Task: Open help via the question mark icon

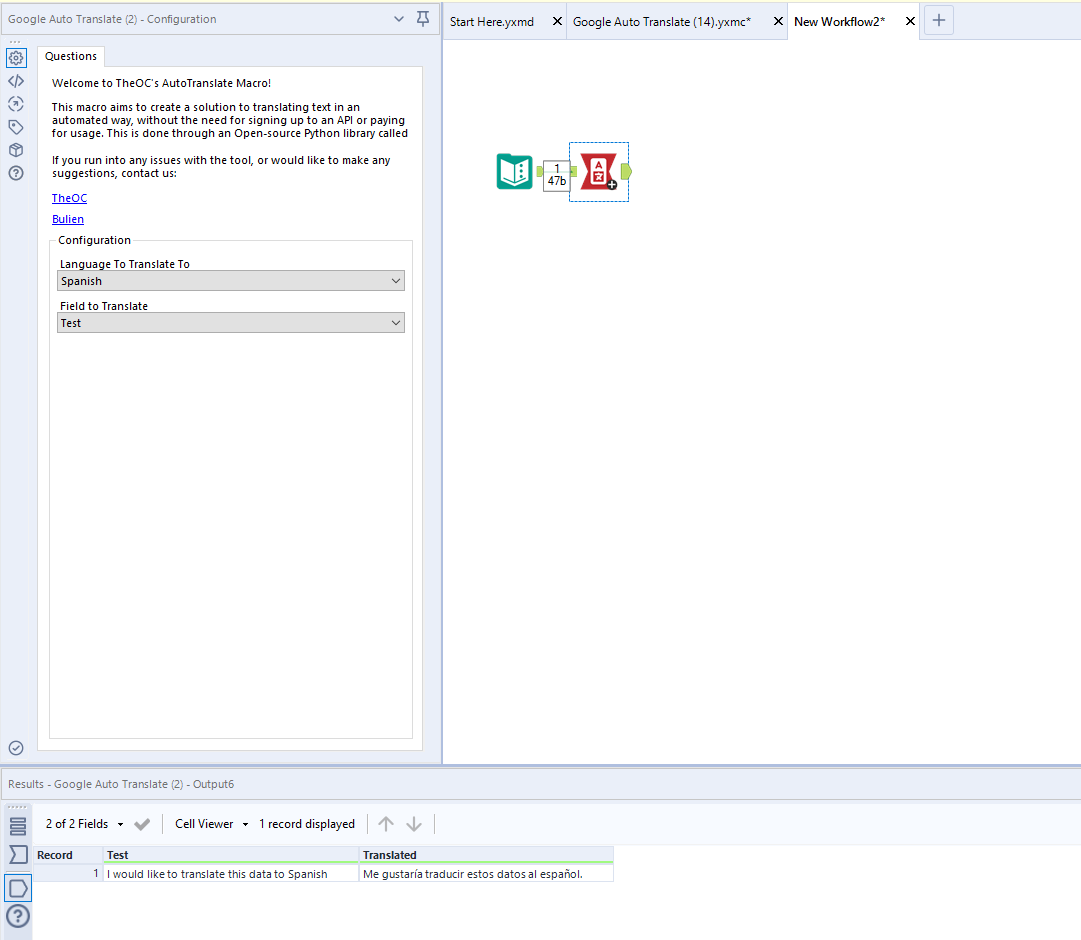Action: coord(16,172)
